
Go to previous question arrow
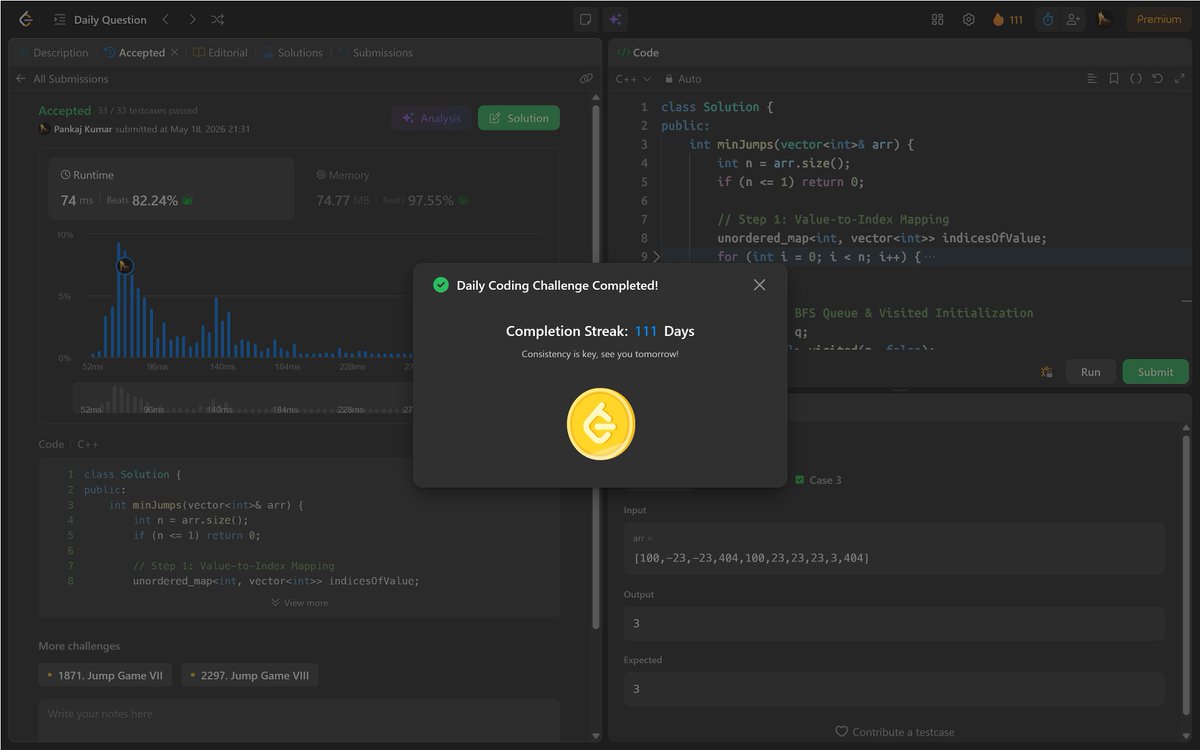166,19
